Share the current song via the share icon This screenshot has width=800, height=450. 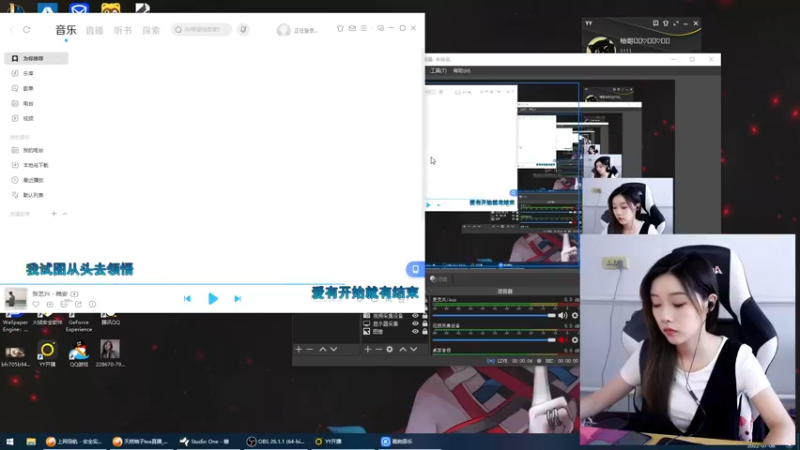click(x=79, y=304)
